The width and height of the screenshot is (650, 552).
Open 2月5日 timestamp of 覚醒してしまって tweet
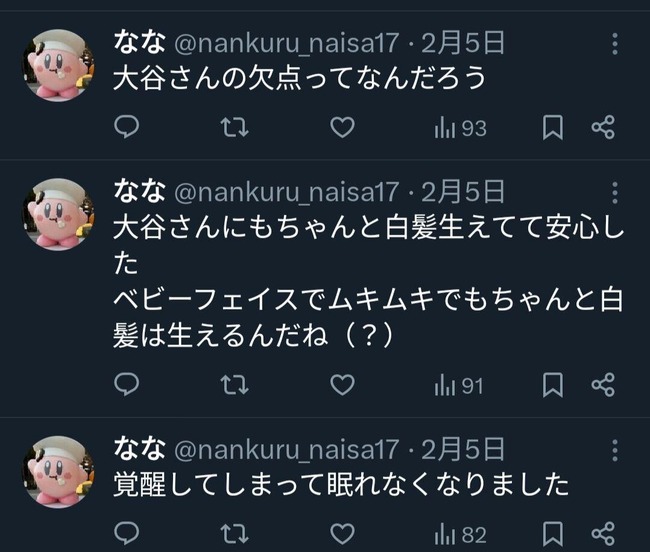(463, 449)
